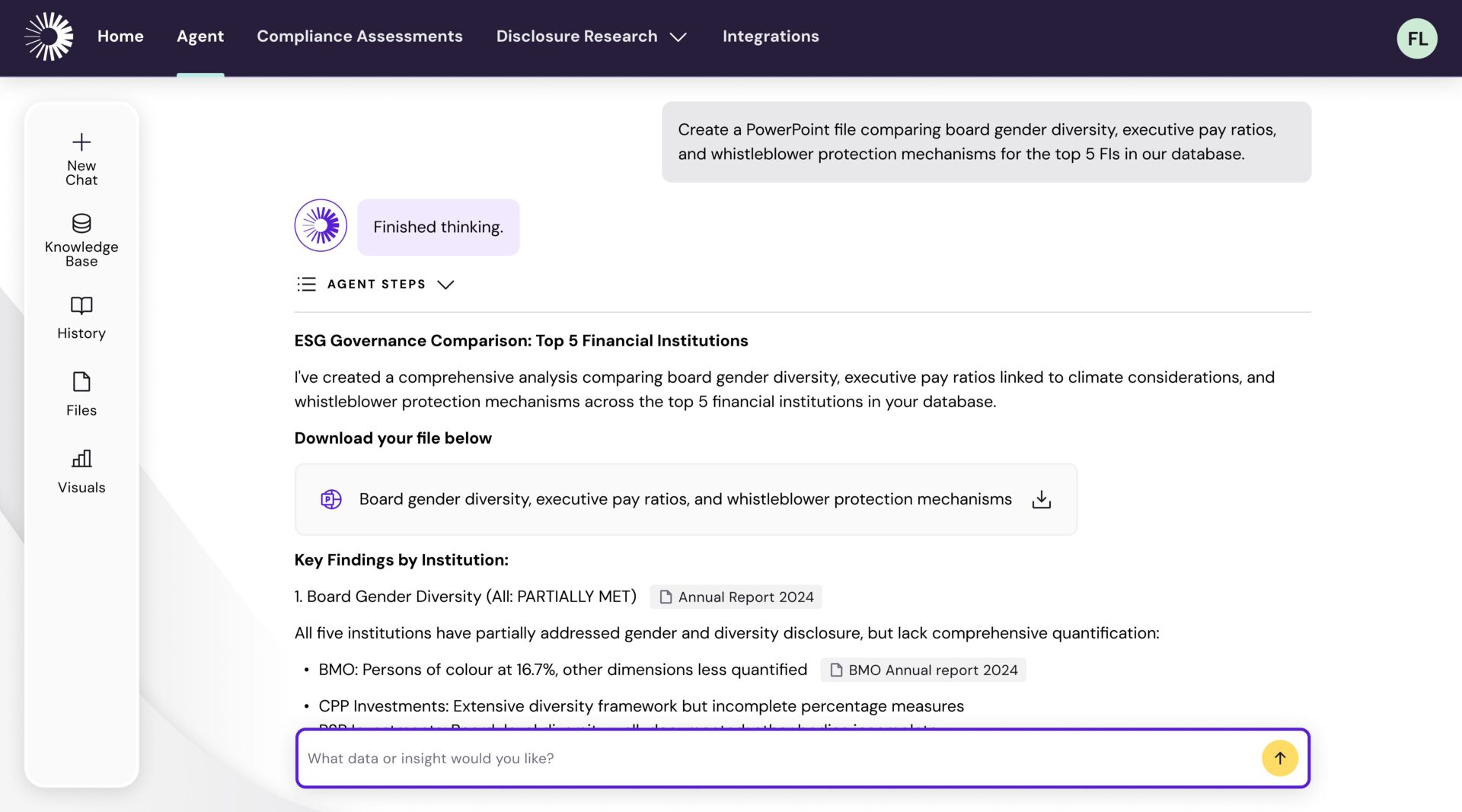
Task: Open the Annual Report 2024 source citation
Action: click(736, 597)
